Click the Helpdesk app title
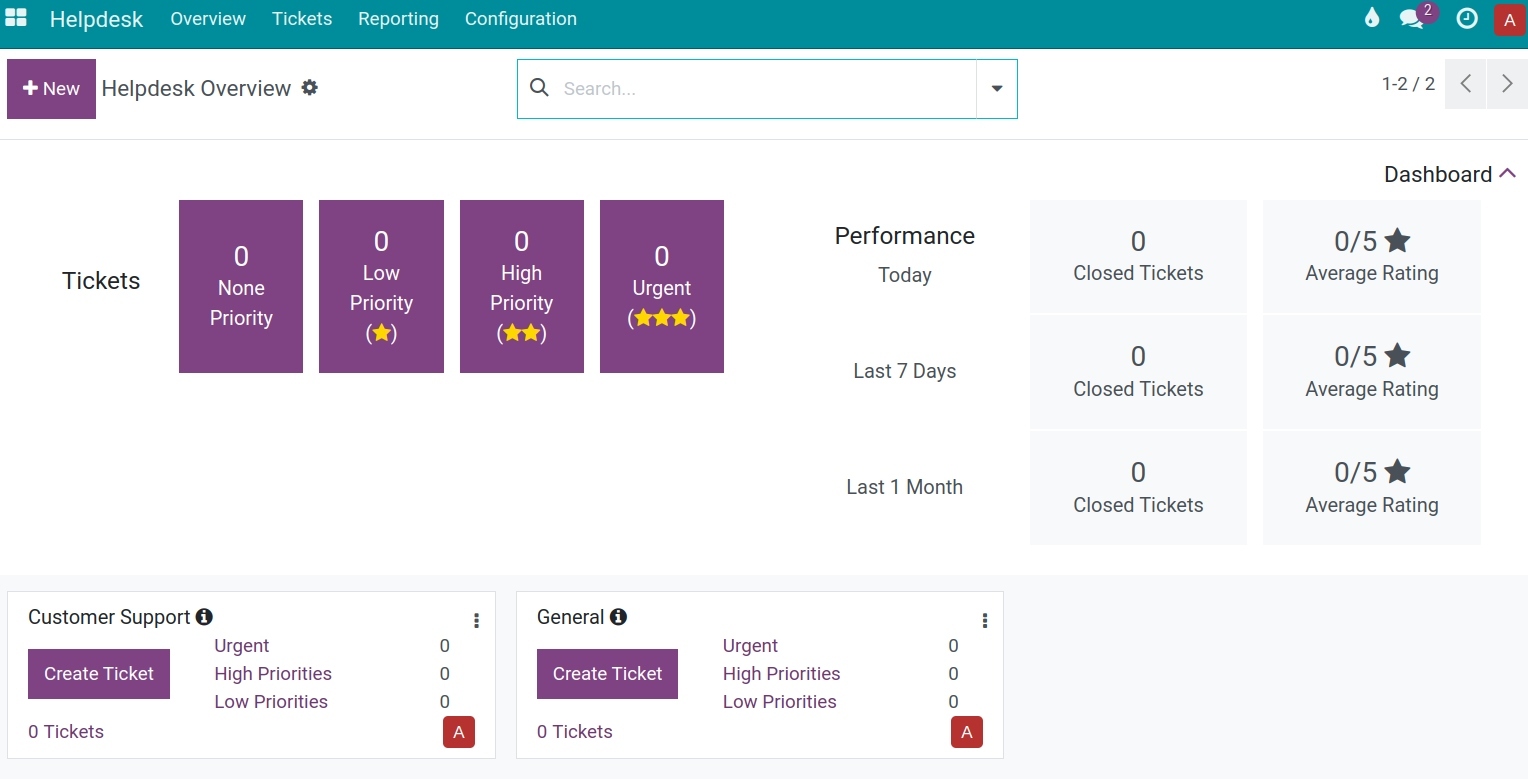Screen dimensions: 1528x779 97,19
